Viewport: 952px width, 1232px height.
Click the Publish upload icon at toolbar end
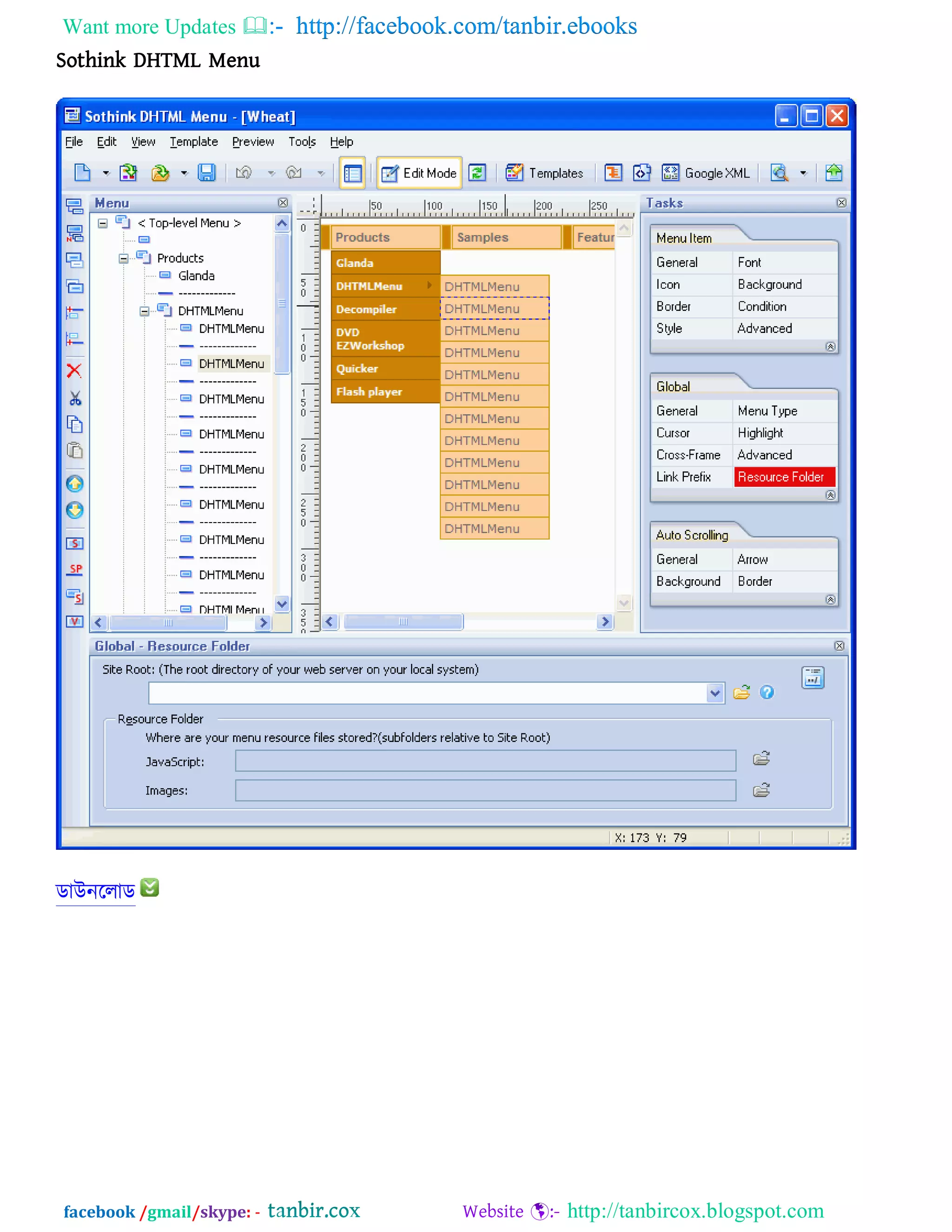[x=833, y=172]
